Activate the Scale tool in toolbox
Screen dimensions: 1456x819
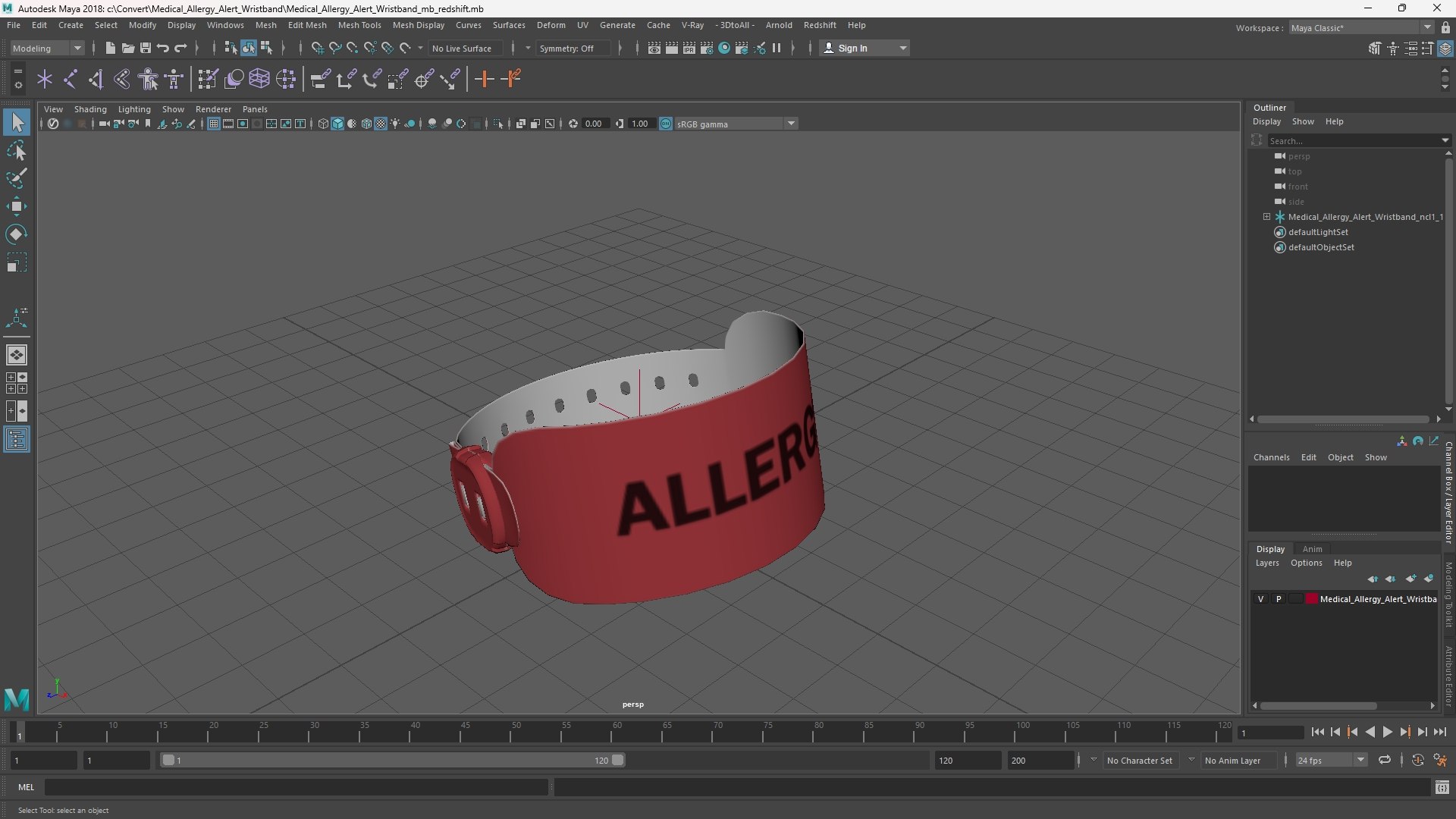[17, 262]
